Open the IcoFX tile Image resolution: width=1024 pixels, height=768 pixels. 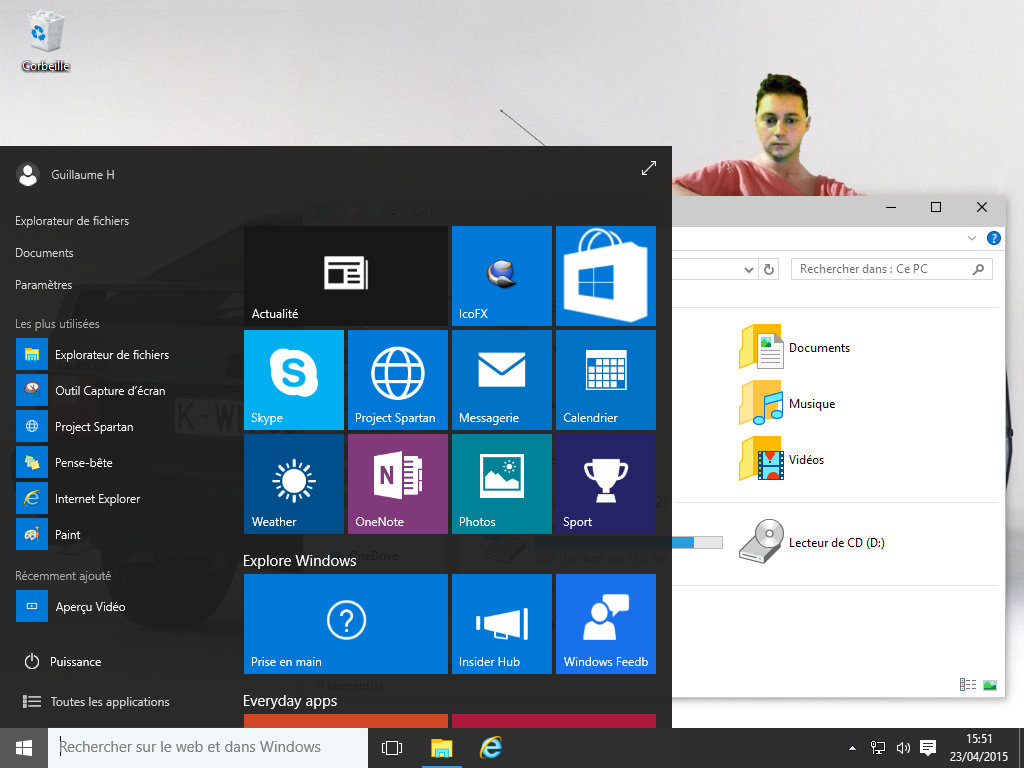click(501, 275)
